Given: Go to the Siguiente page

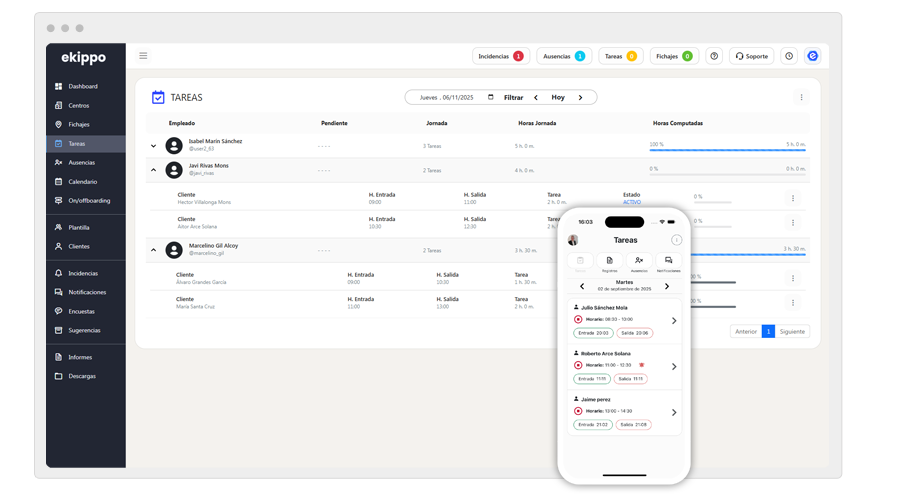Looking at the screenshot, I should pyautogui.click(x=792, y=331).
